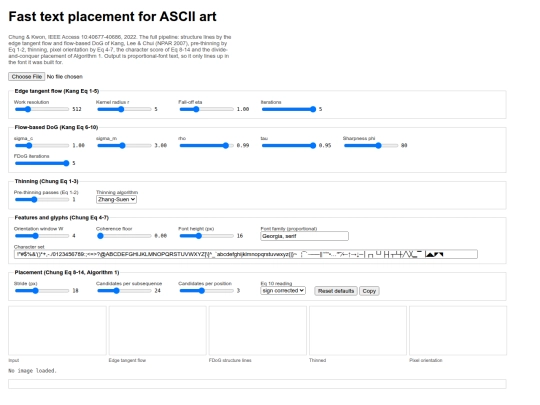This screenshot has height=405, width=540.
Task: Click the sigma_m value 3.00
Action: click(160, 145)
